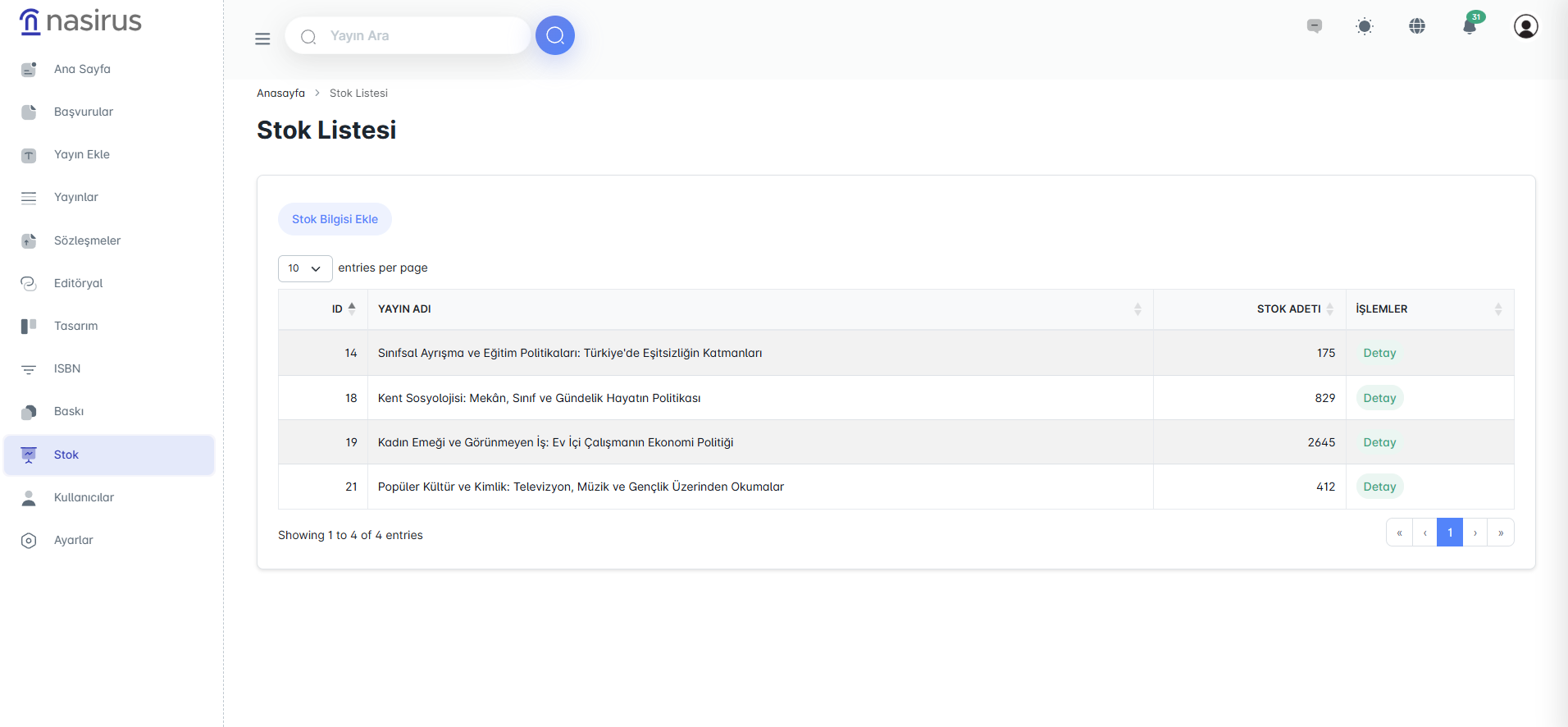
Task: Open the notifications bell
Action: (1470, 26)
